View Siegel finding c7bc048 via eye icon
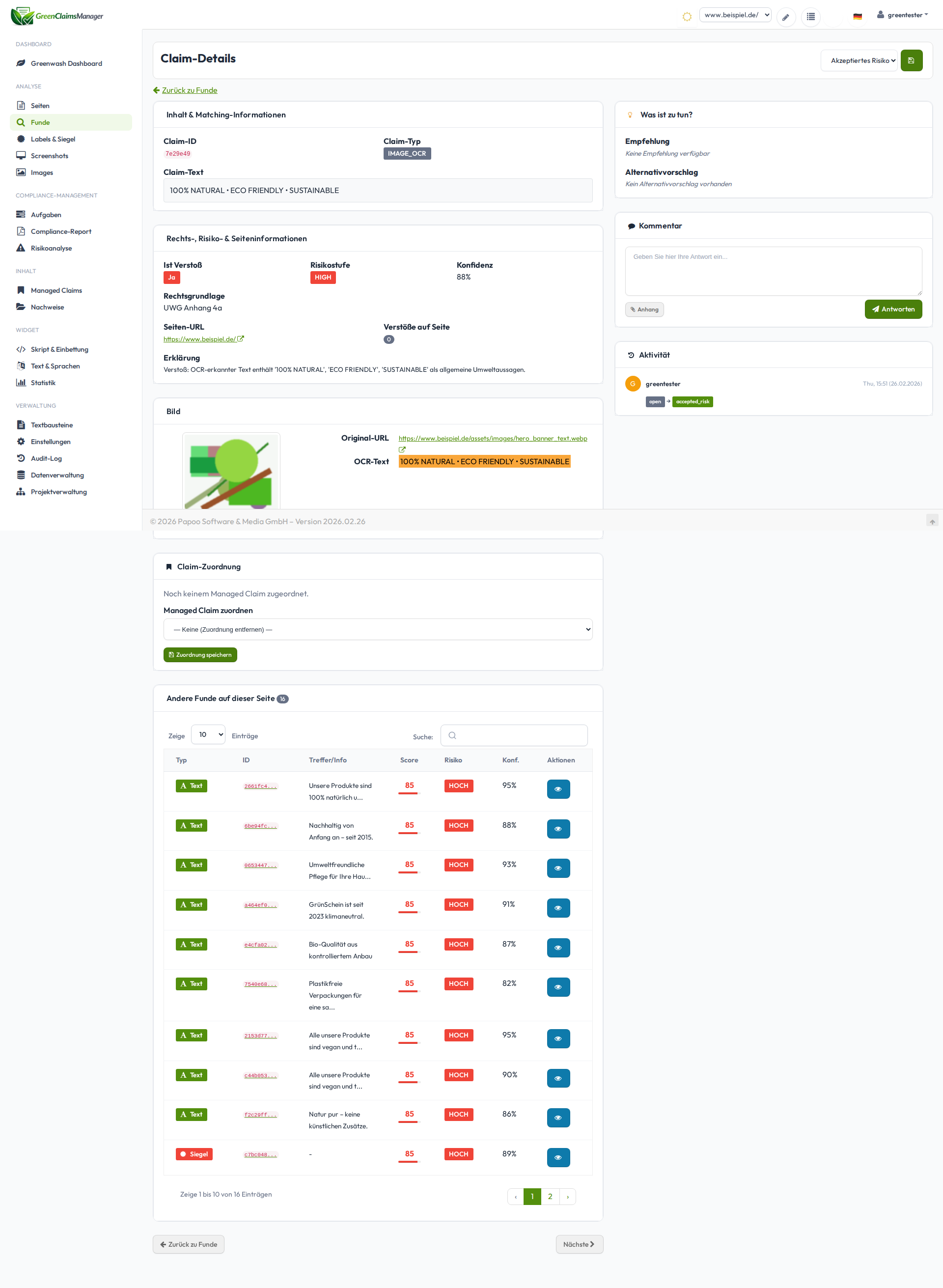 (x=557, y=1157)
